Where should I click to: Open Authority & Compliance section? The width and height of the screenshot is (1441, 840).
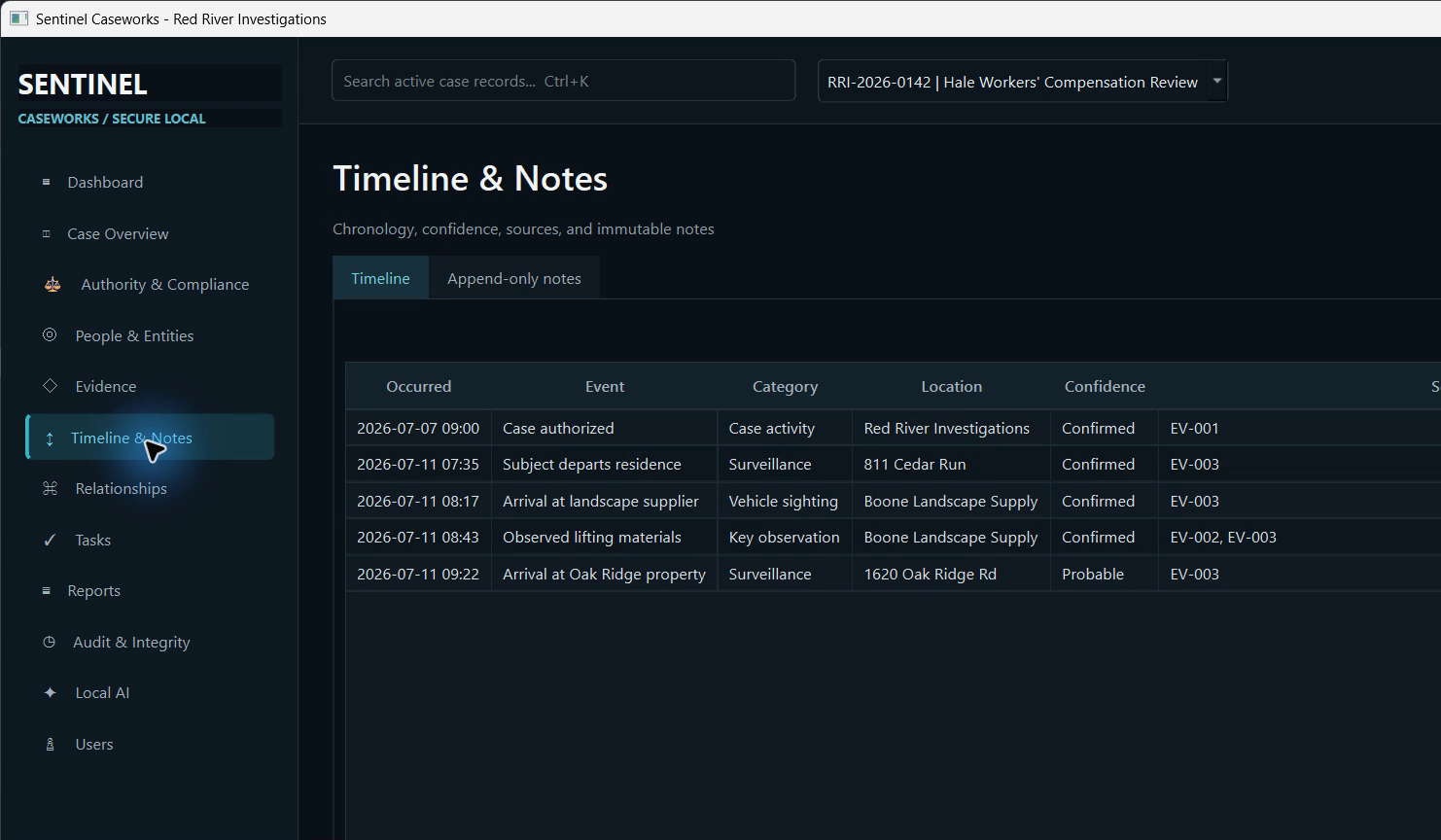point(150,284)
